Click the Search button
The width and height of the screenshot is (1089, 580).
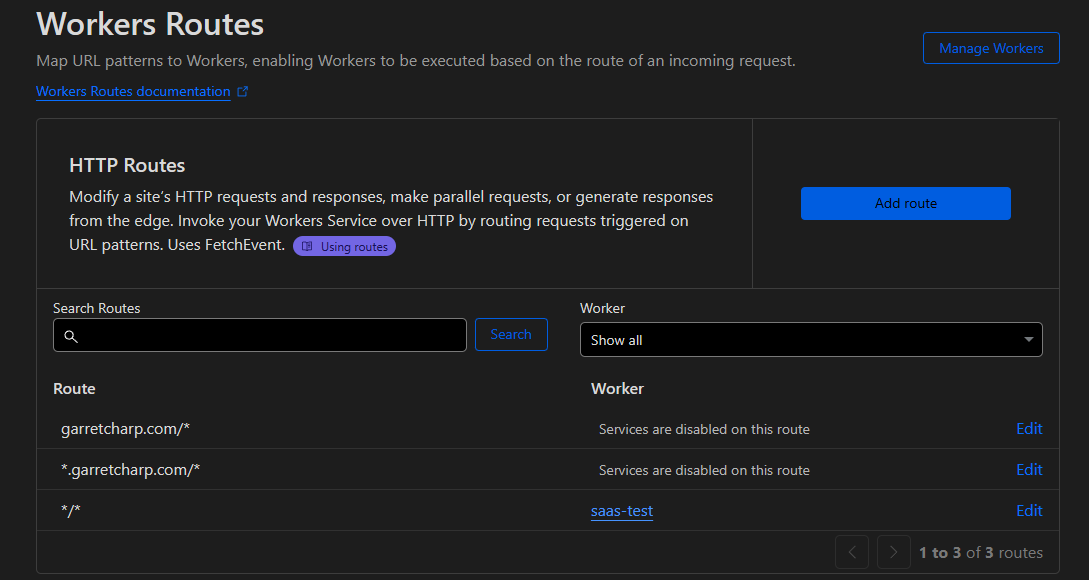(511, 335)
